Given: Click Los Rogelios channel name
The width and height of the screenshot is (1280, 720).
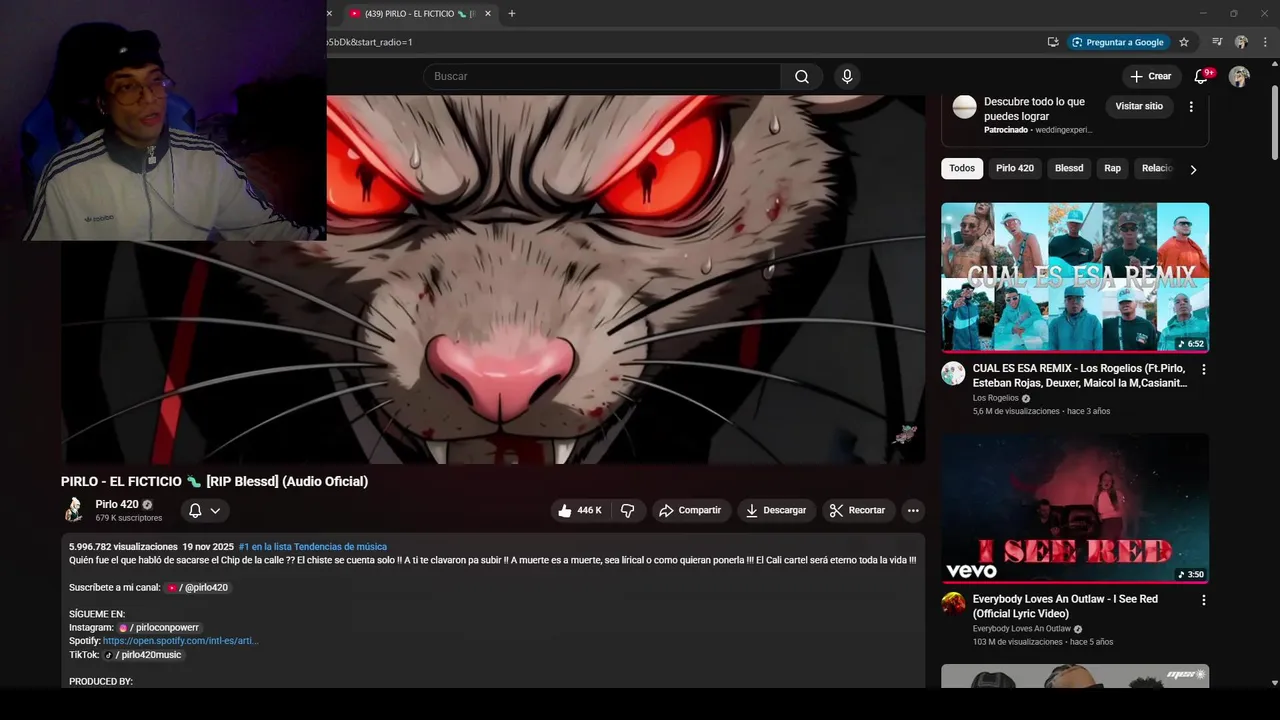Looking at the screenshot, I should click(x=996, y=398).
